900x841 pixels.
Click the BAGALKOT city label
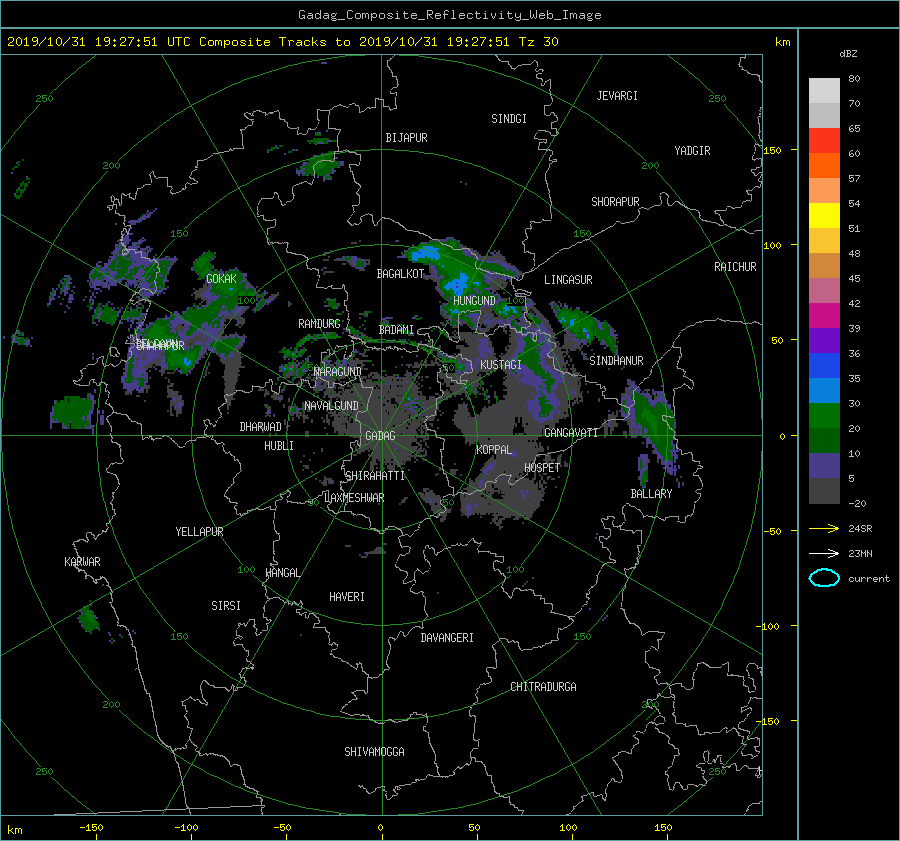400,274
